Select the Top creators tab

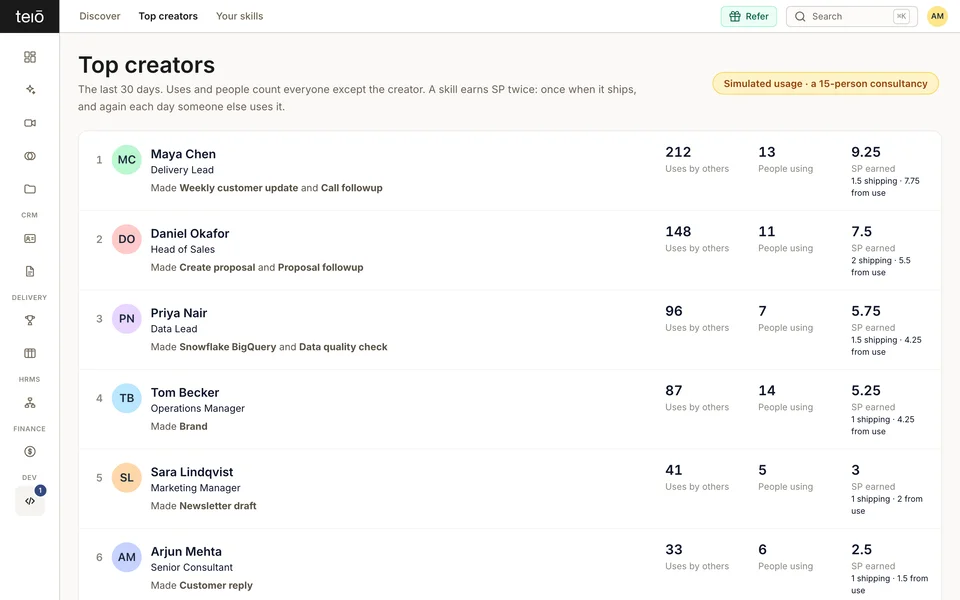point(168,17)
